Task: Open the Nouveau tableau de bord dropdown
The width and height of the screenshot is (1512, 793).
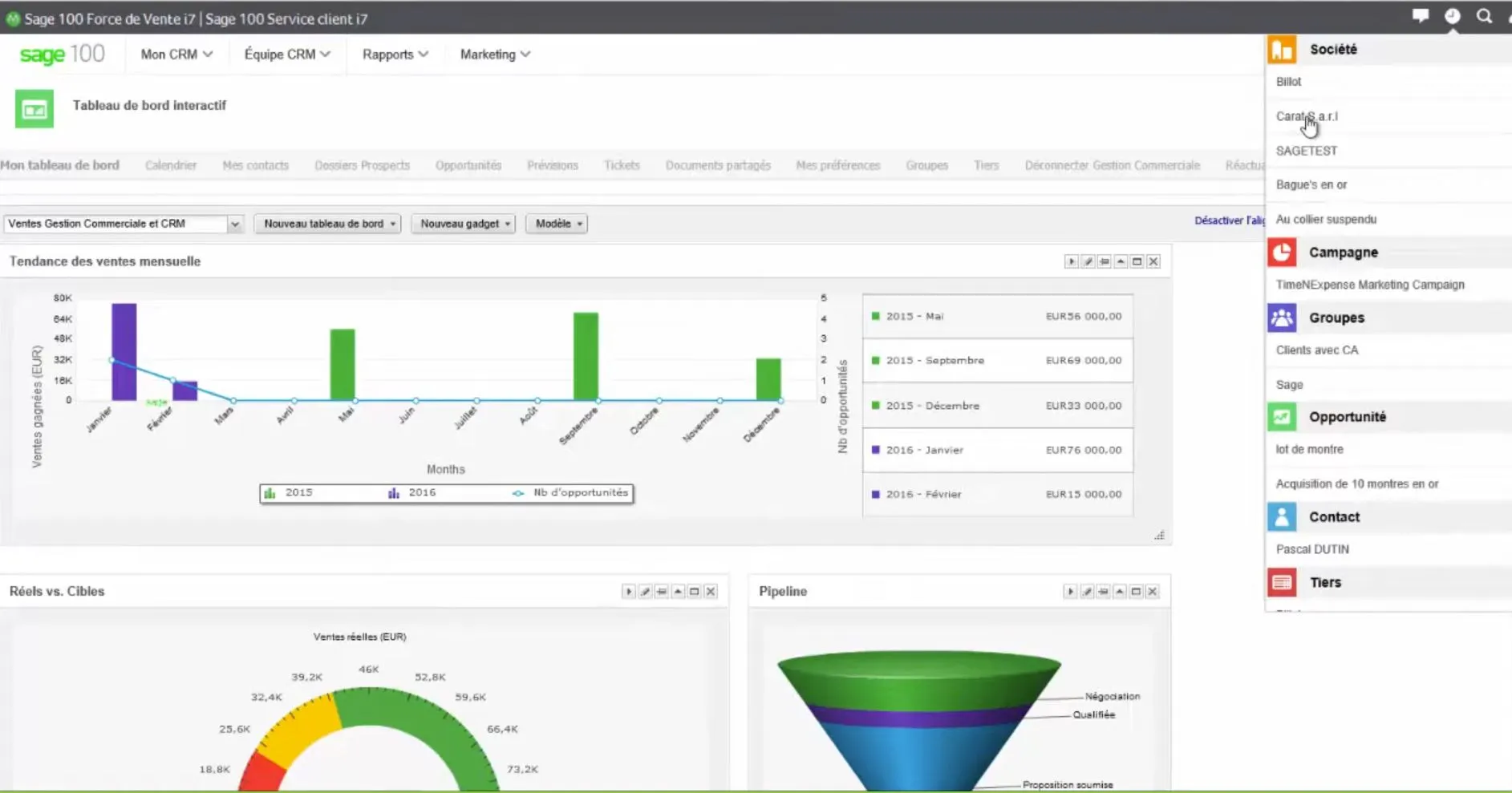Action: point(327,224)
